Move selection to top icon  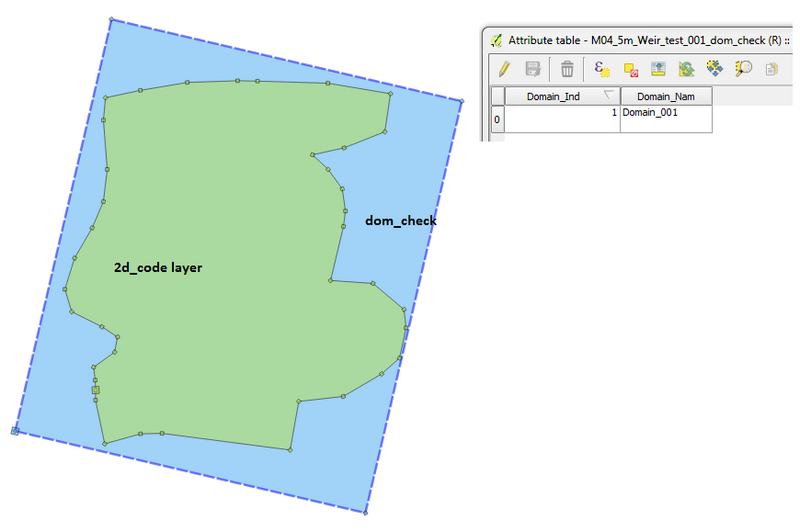658,69
